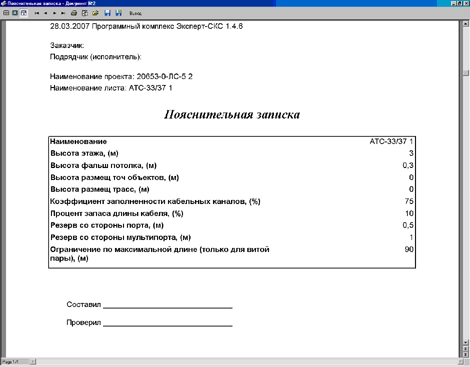The image size is (470, 367).
Task: Go to previous page arrow
Action: (x=46, y=13)
